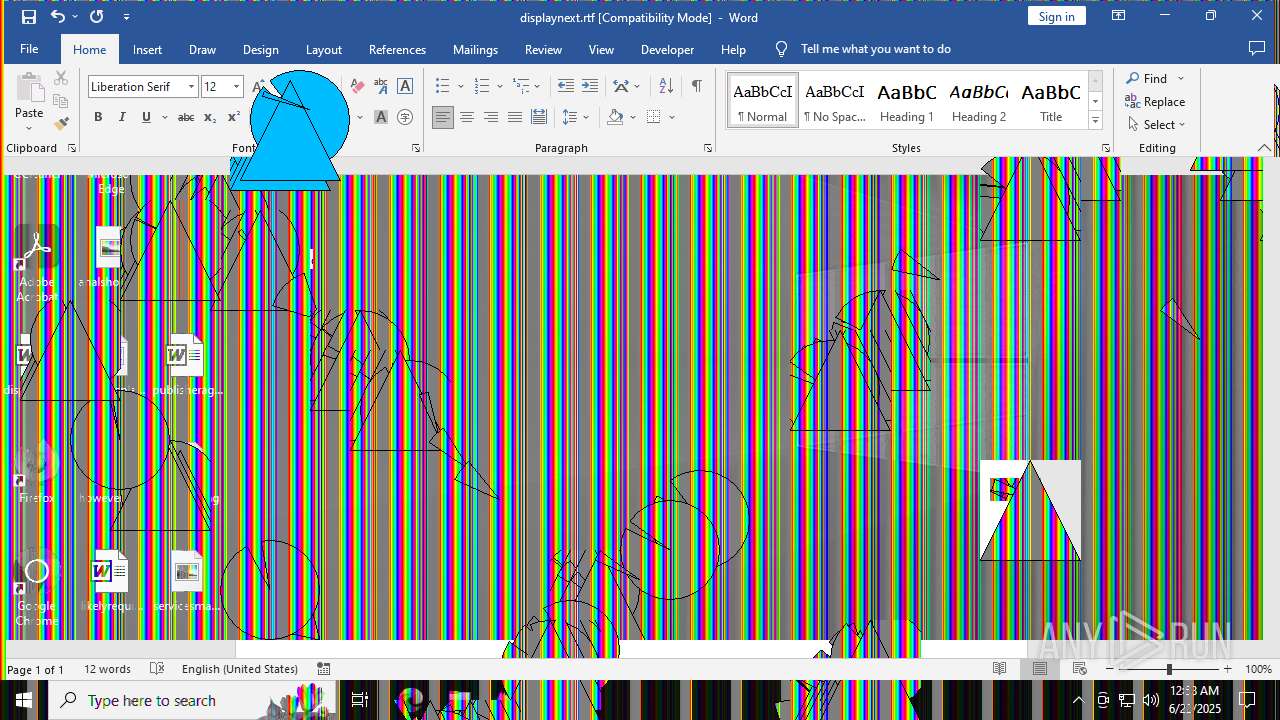Cut selection with the scissors icon
Image resolution: width=1280 pixels, height=720 pixels.
61,78
